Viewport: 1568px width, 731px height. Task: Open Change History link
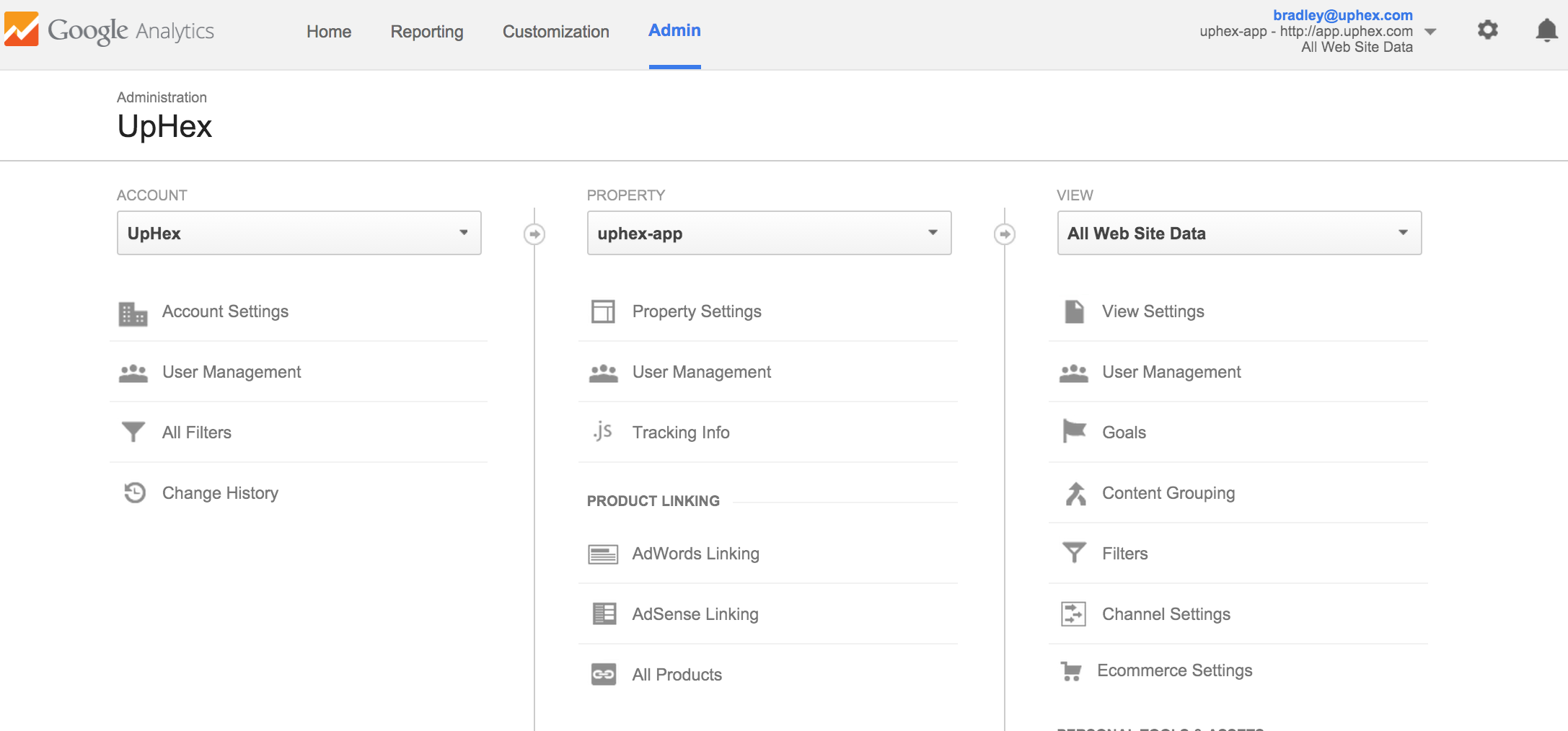tap(220, 493)
